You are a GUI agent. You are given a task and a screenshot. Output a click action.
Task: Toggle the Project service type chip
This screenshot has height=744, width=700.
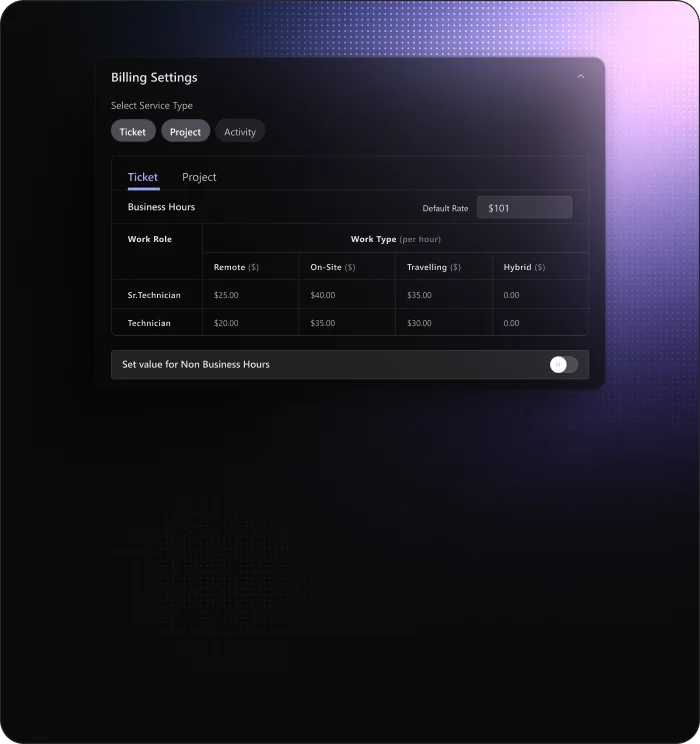pyautogui.click(x=186, y=132)
